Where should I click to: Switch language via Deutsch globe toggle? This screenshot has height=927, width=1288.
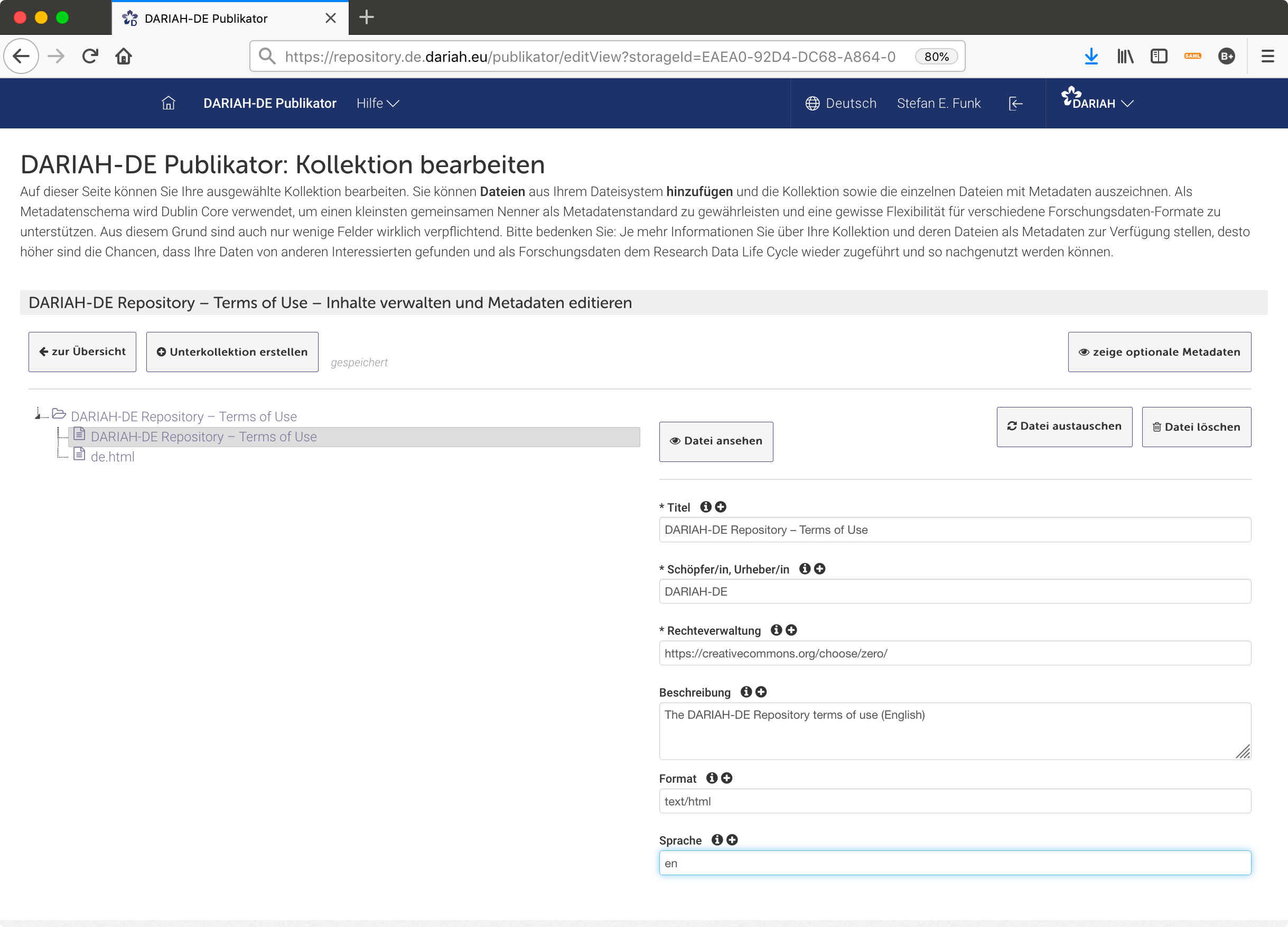[841, 103]
